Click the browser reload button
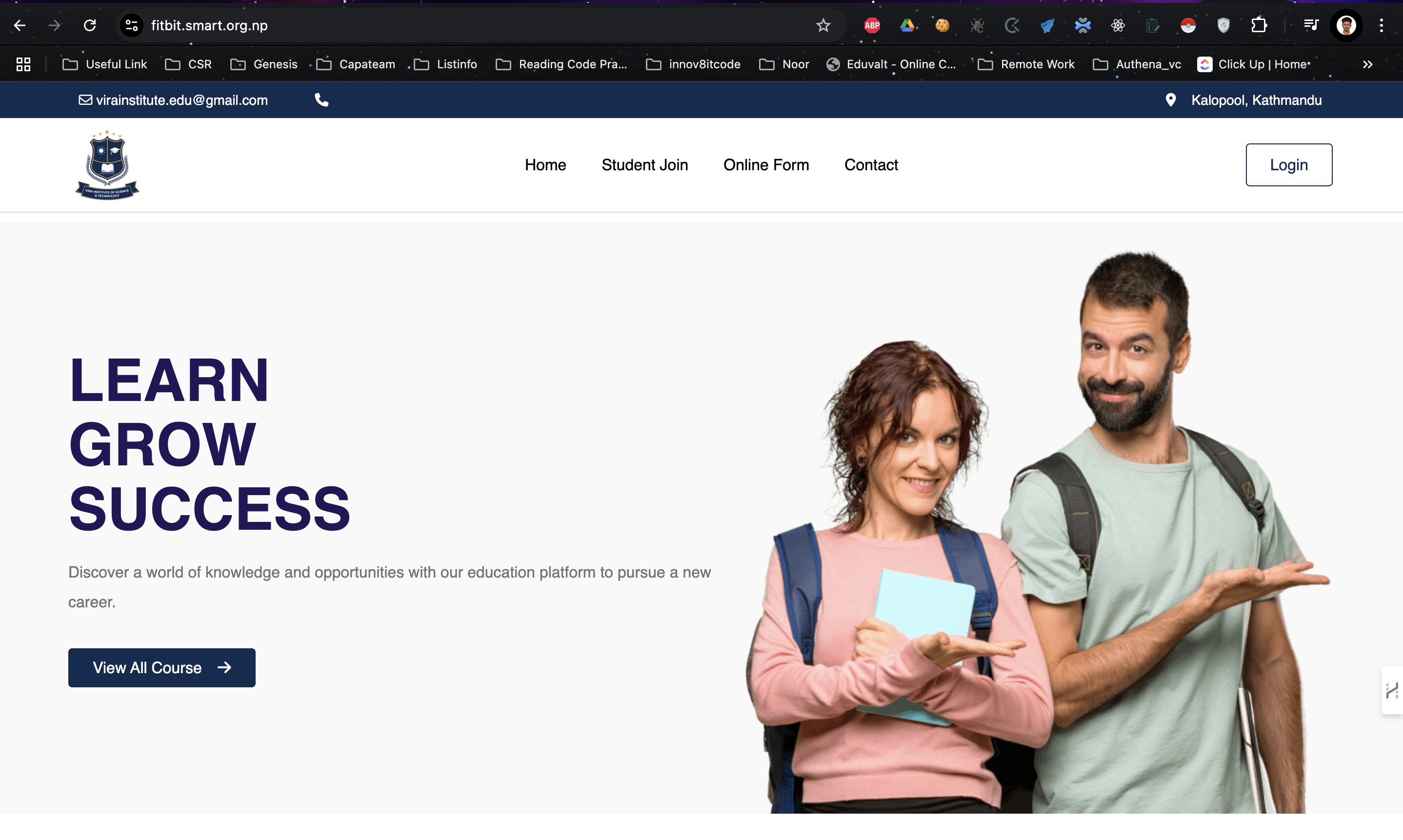 [x=89, y=25]
